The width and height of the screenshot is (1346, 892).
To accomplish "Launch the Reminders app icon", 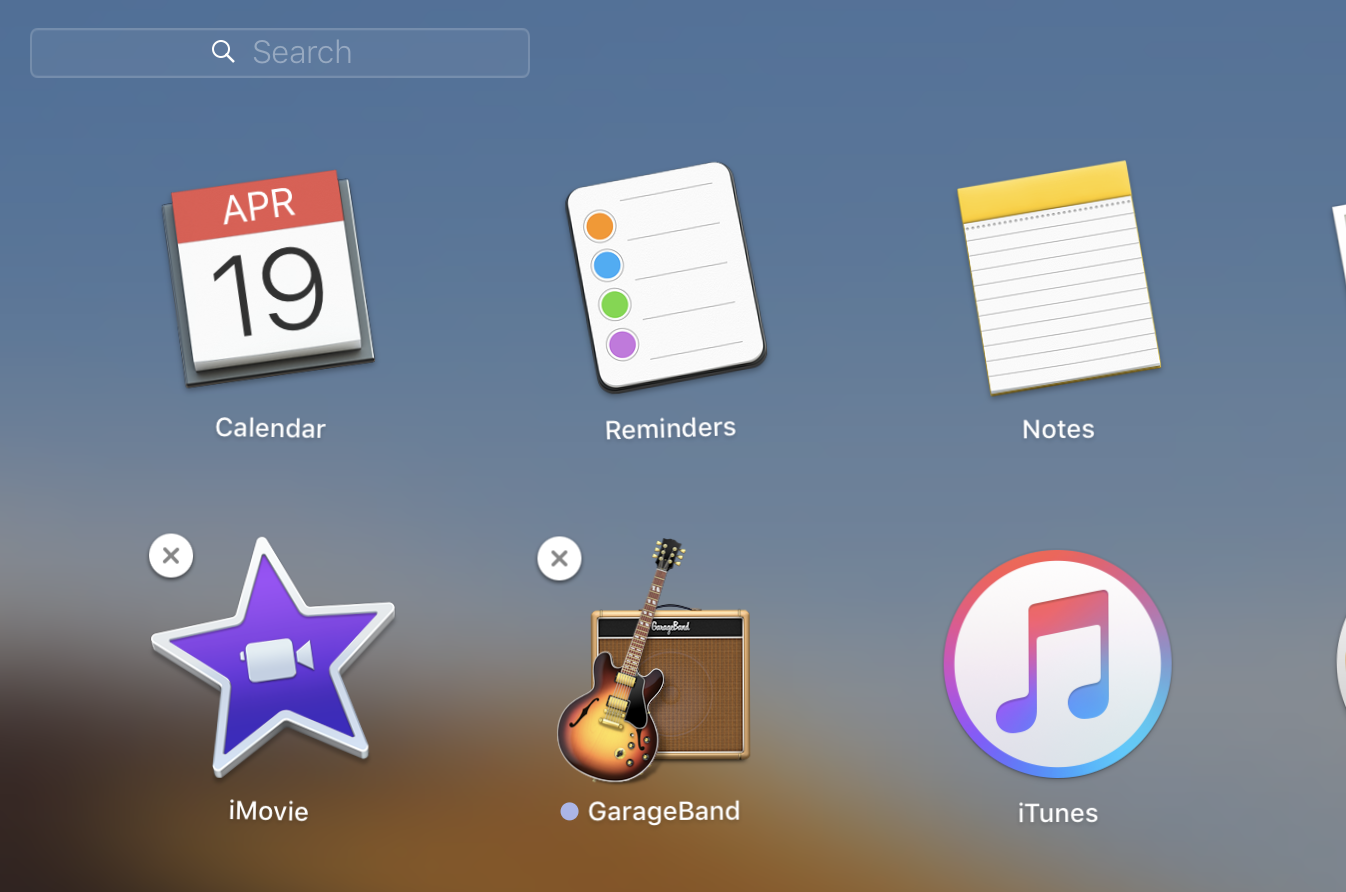I will 665,276.
